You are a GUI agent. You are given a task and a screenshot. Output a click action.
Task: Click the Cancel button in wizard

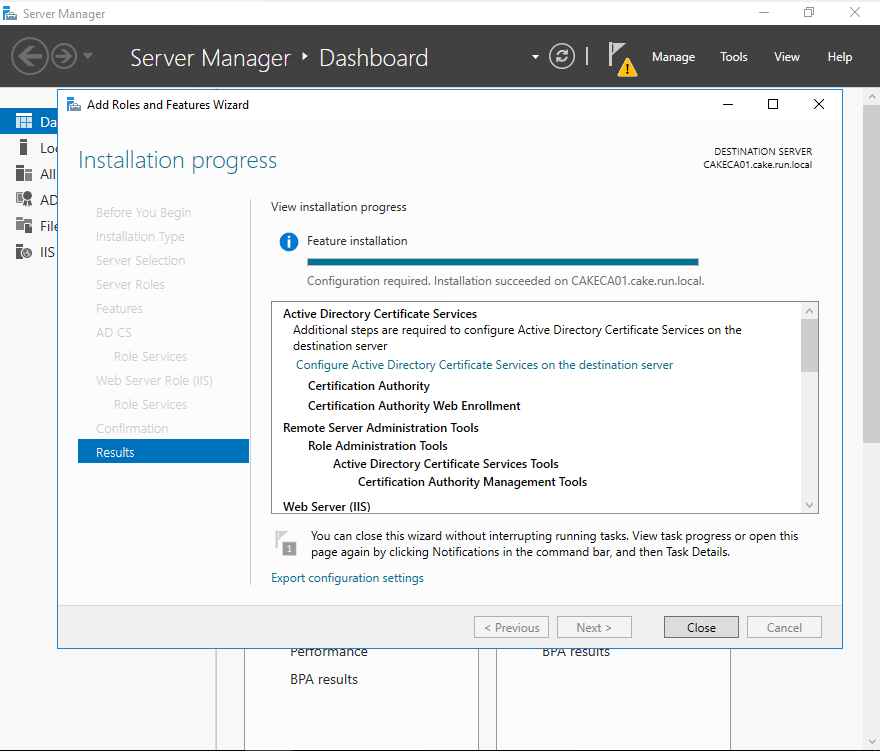point(784,628)
